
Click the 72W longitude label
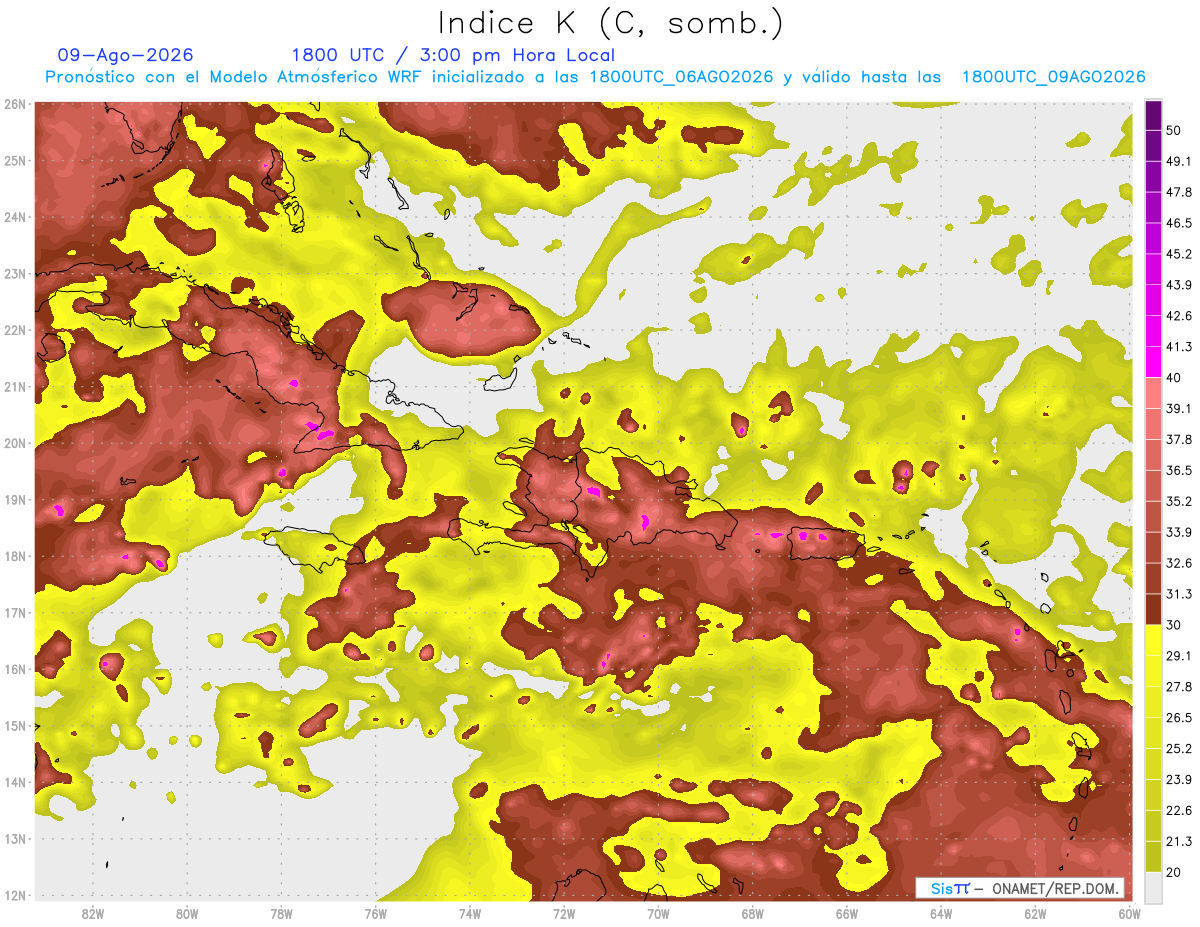pos(564,914)
